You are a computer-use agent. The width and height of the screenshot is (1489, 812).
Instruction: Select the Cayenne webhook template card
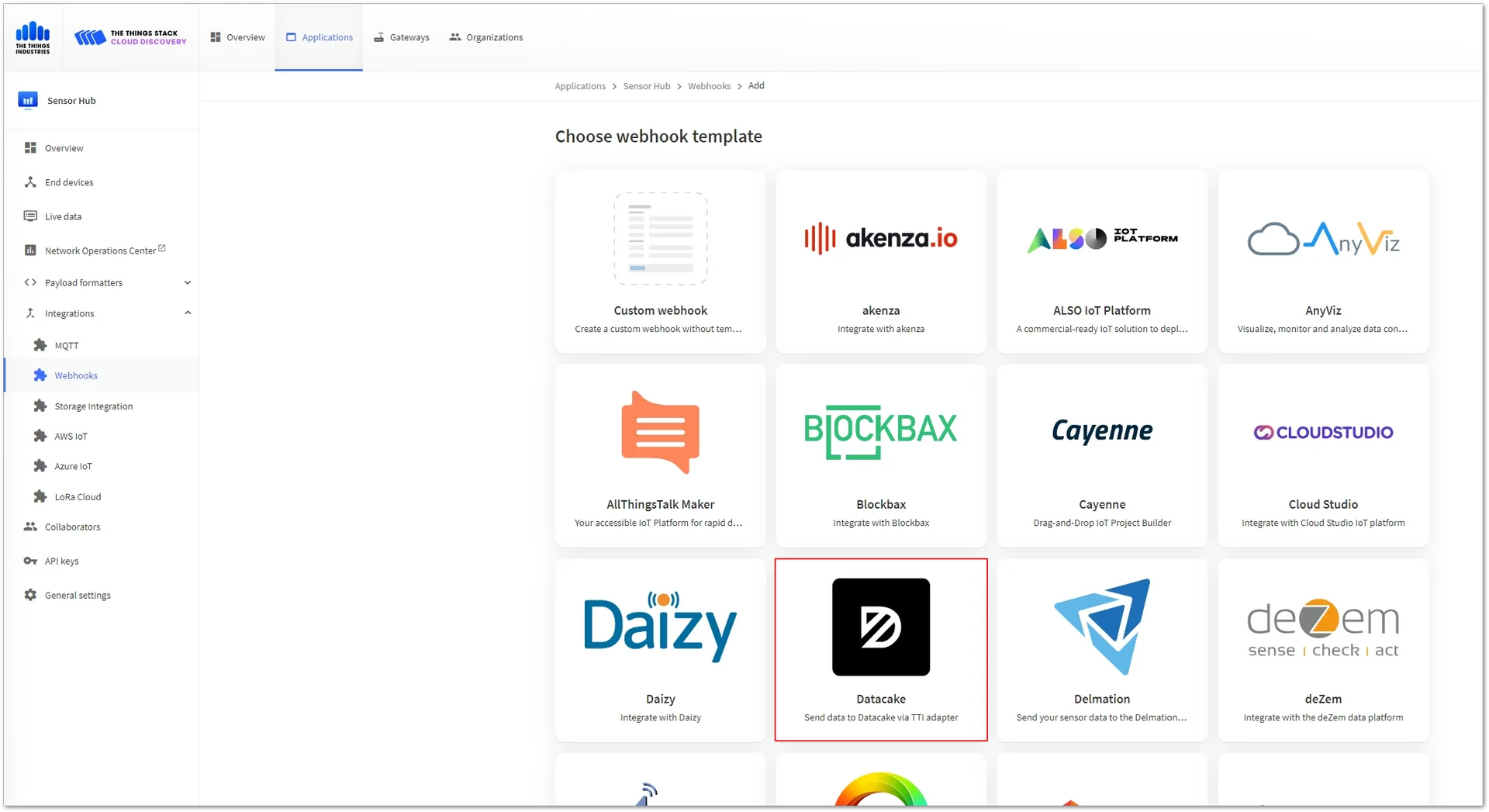1102,456
